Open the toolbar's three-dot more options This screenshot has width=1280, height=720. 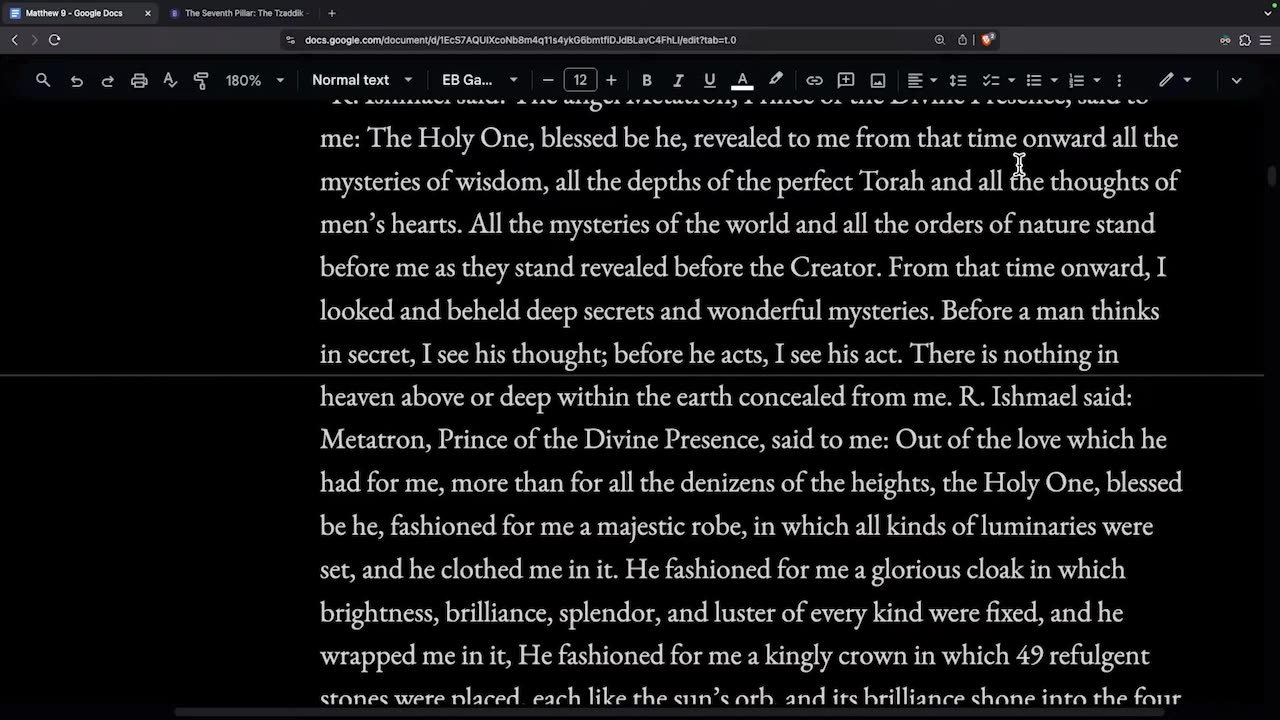(1119, 80)
